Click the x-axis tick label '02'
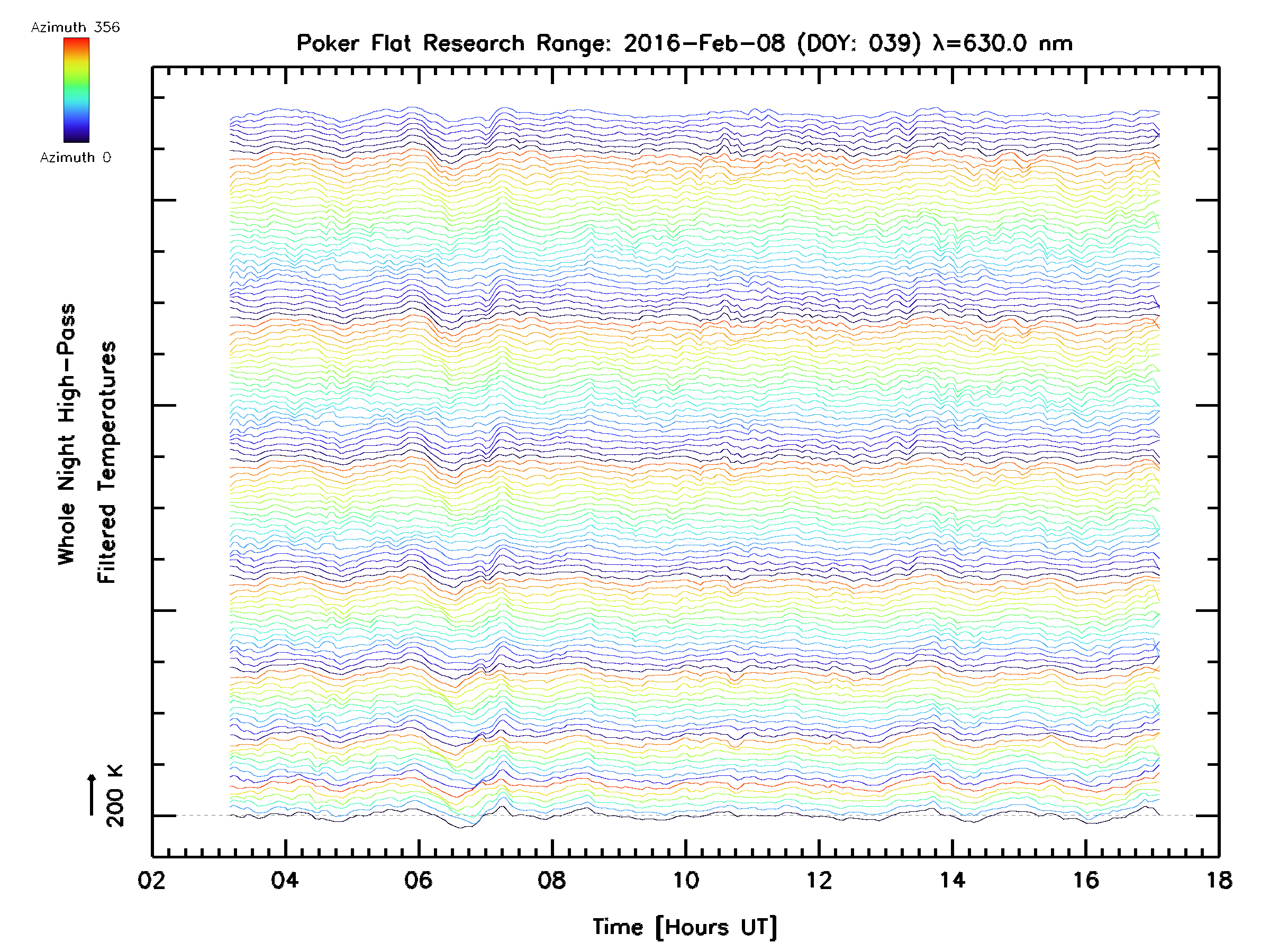Viewport: 1270px width, 952px height. pyautogui.click(x=151, y=880)
